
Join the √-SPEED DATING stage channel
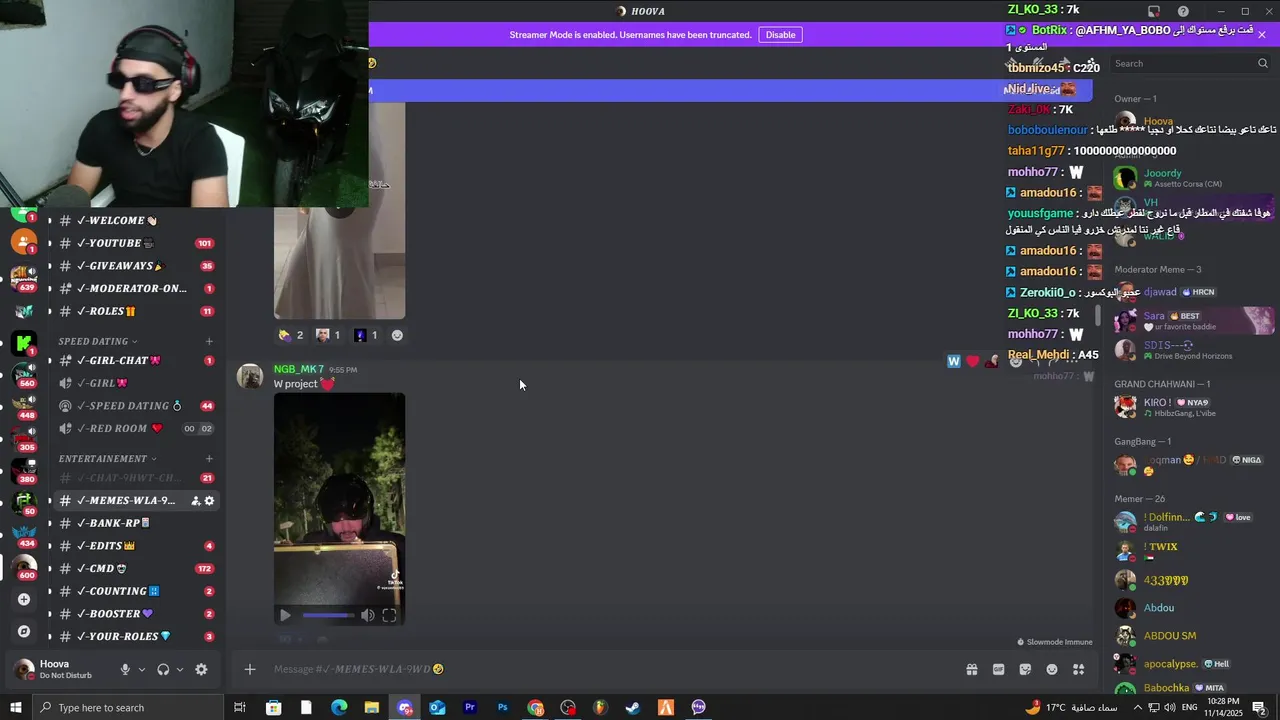click(130, 406)
